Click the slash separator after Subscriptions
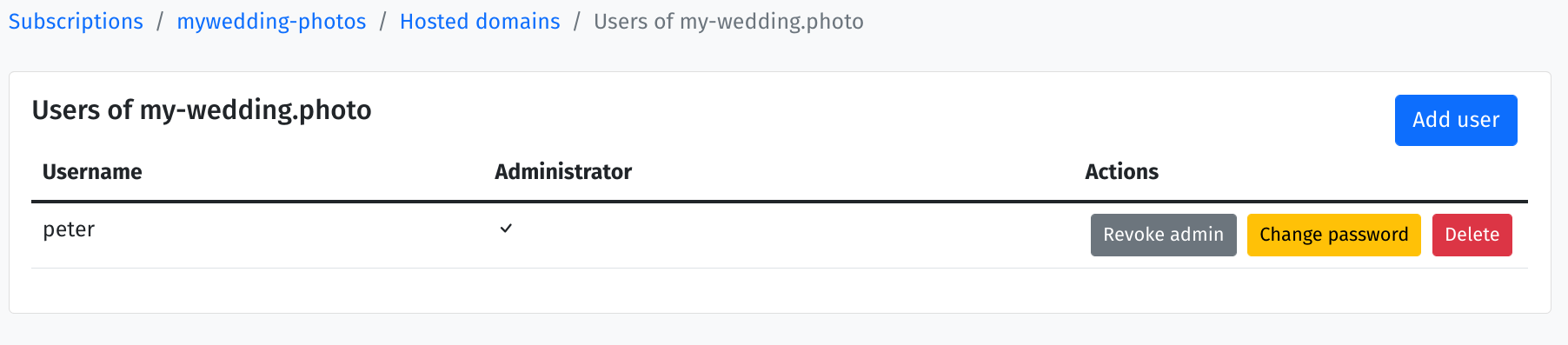The width and height of the screenshot is (1568, 345). 160,22
